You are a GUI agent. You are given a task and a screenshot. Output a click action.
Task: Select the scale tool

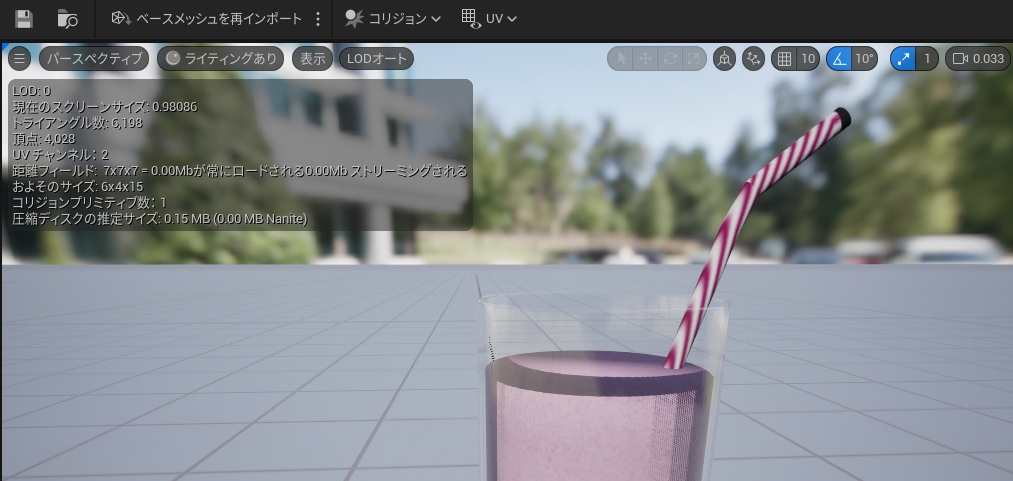[694, 59]
